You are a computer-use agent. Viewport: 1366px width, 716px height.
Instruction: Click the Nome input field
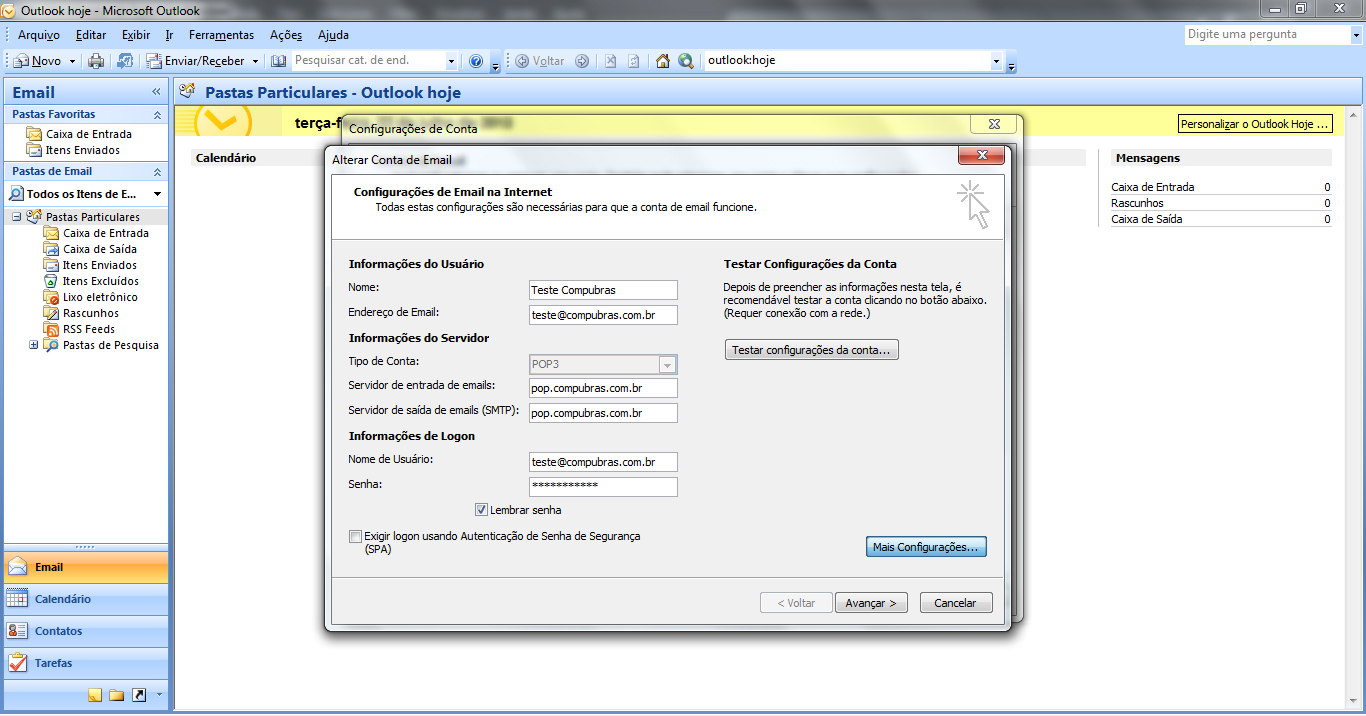point(603,290)
